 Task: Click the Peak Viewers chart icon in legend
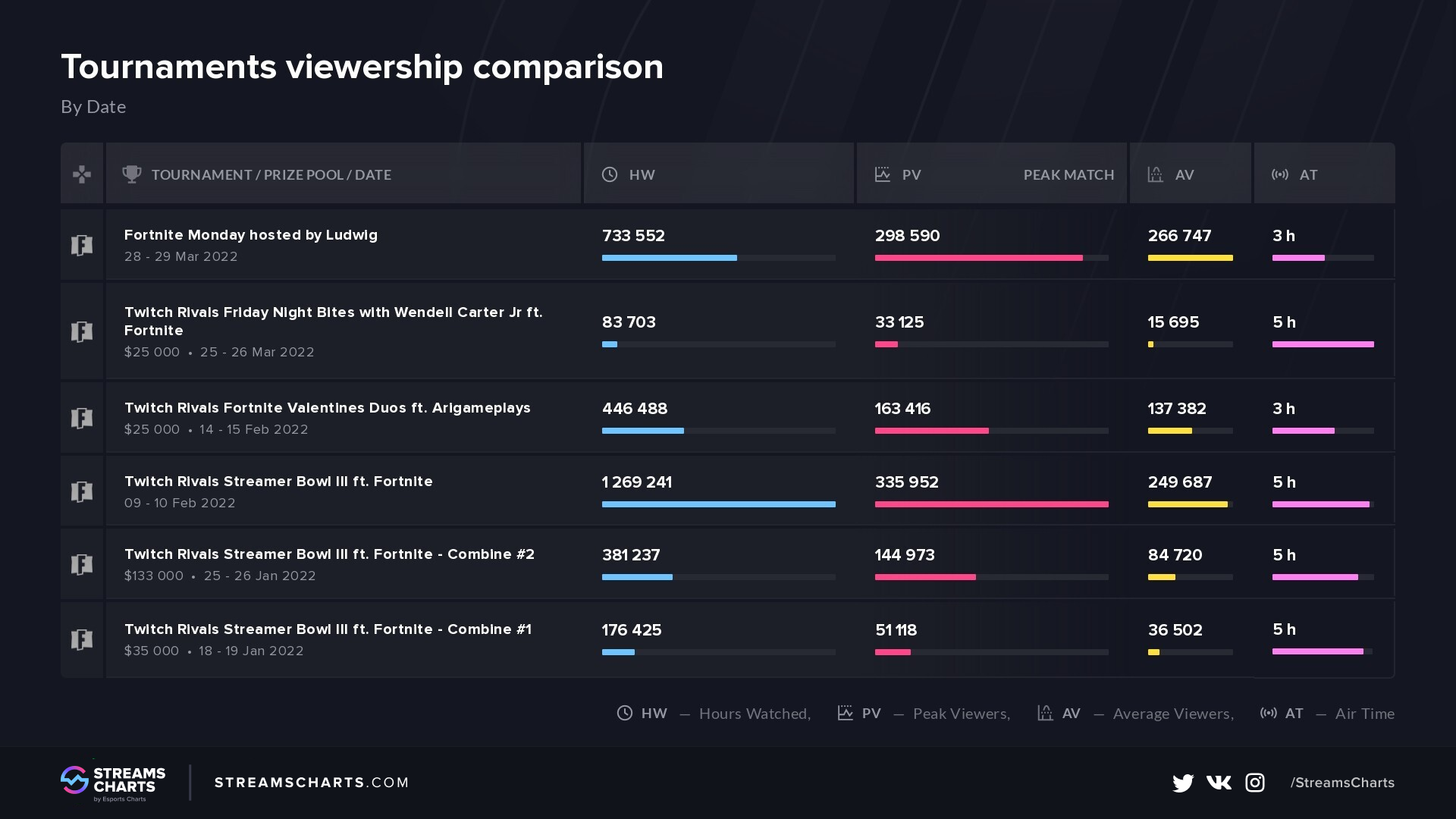click(846, 713)
